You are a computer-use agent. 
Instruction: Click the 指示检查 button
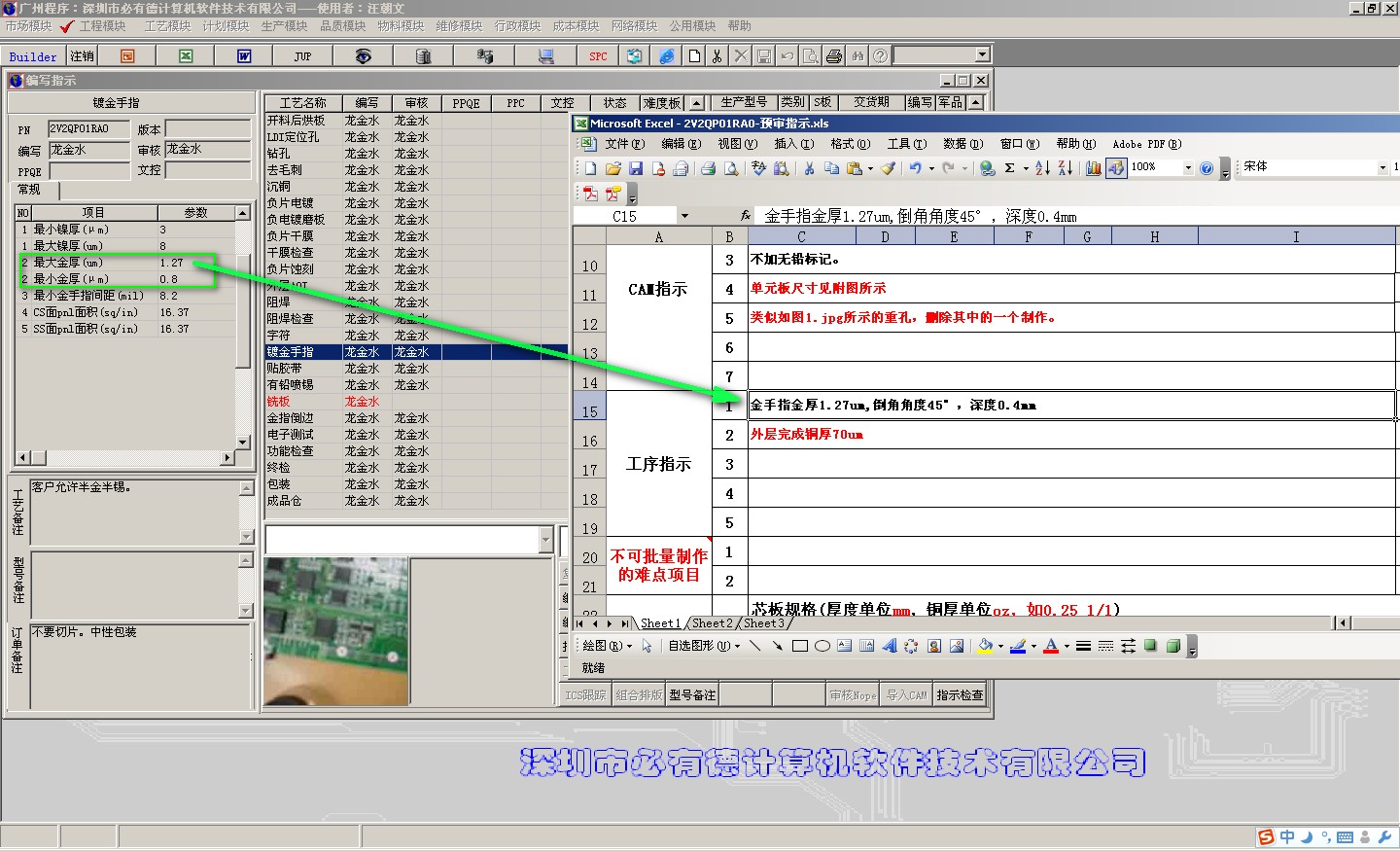point(960,694)
